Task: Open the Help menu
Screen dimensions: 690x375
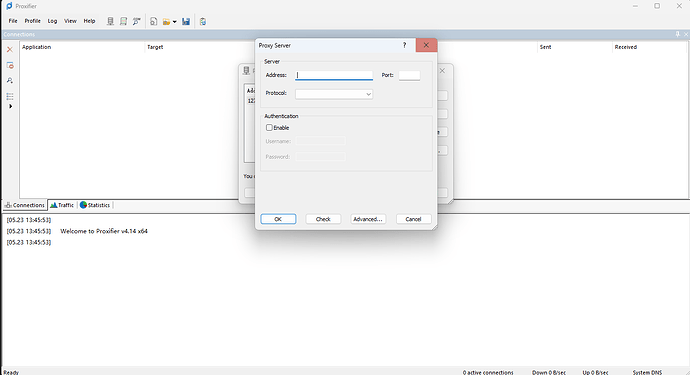Action: [89, 21]
